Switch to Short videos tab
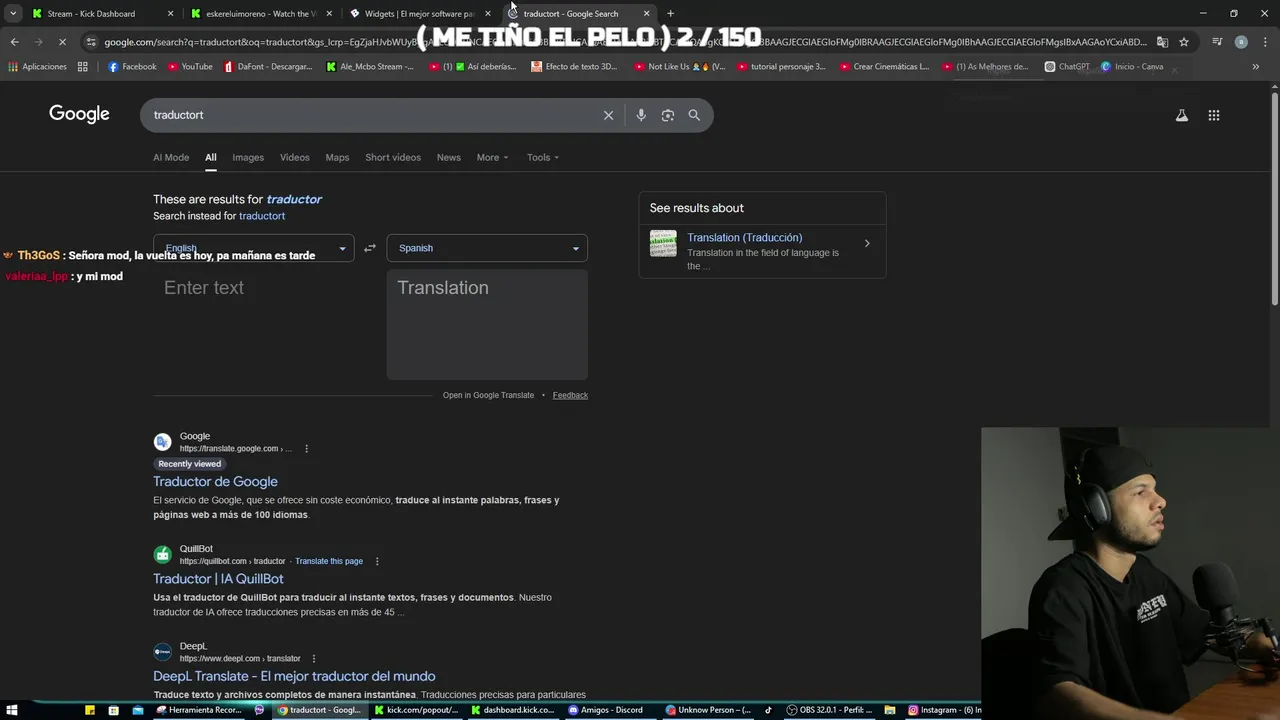This screenshot has height=720, width=1280. pyautogui.click(x=393, y=157)
